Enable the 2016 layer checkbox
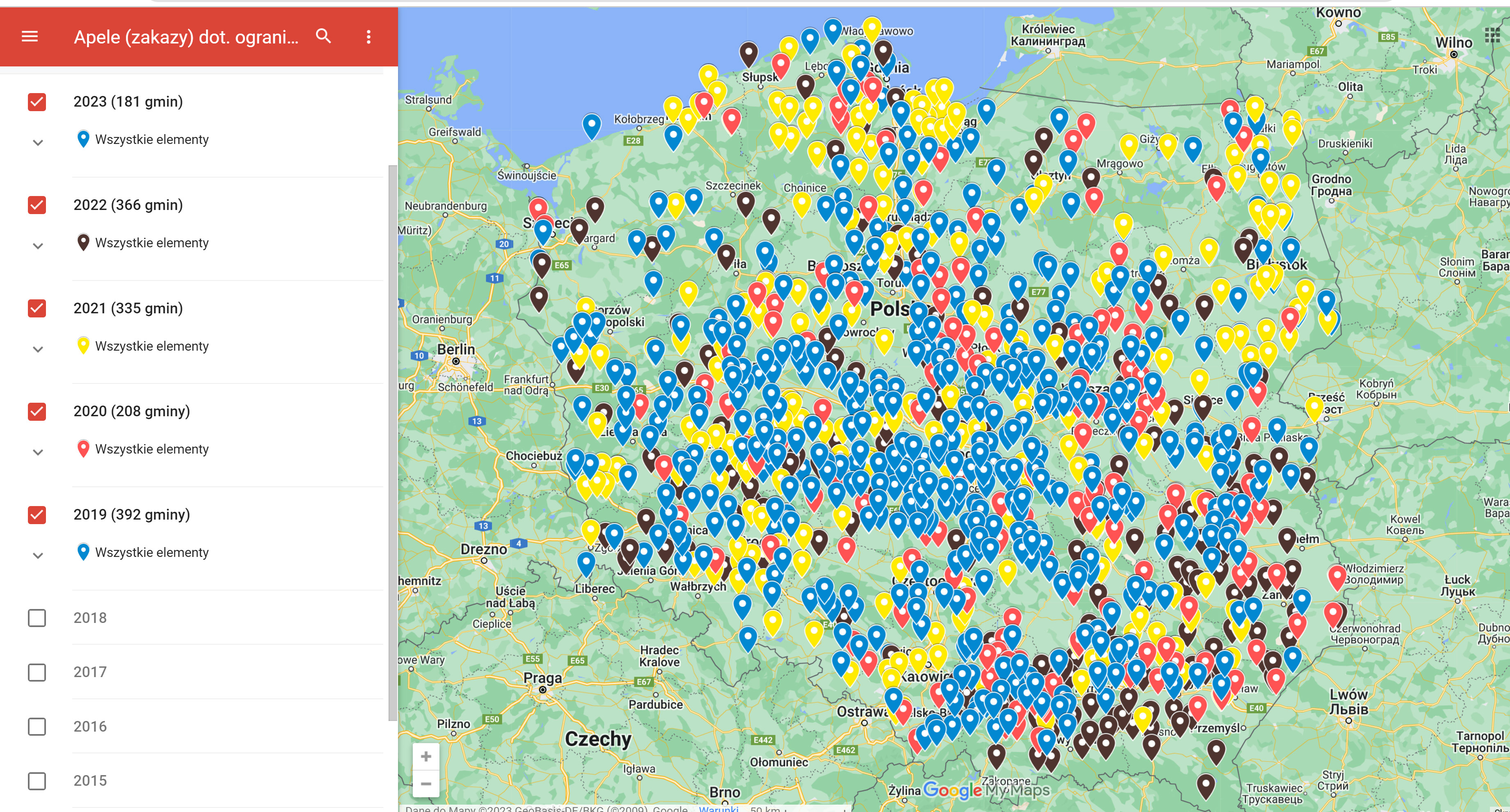This screenshot has height=812, width=1510. [37, 726]
